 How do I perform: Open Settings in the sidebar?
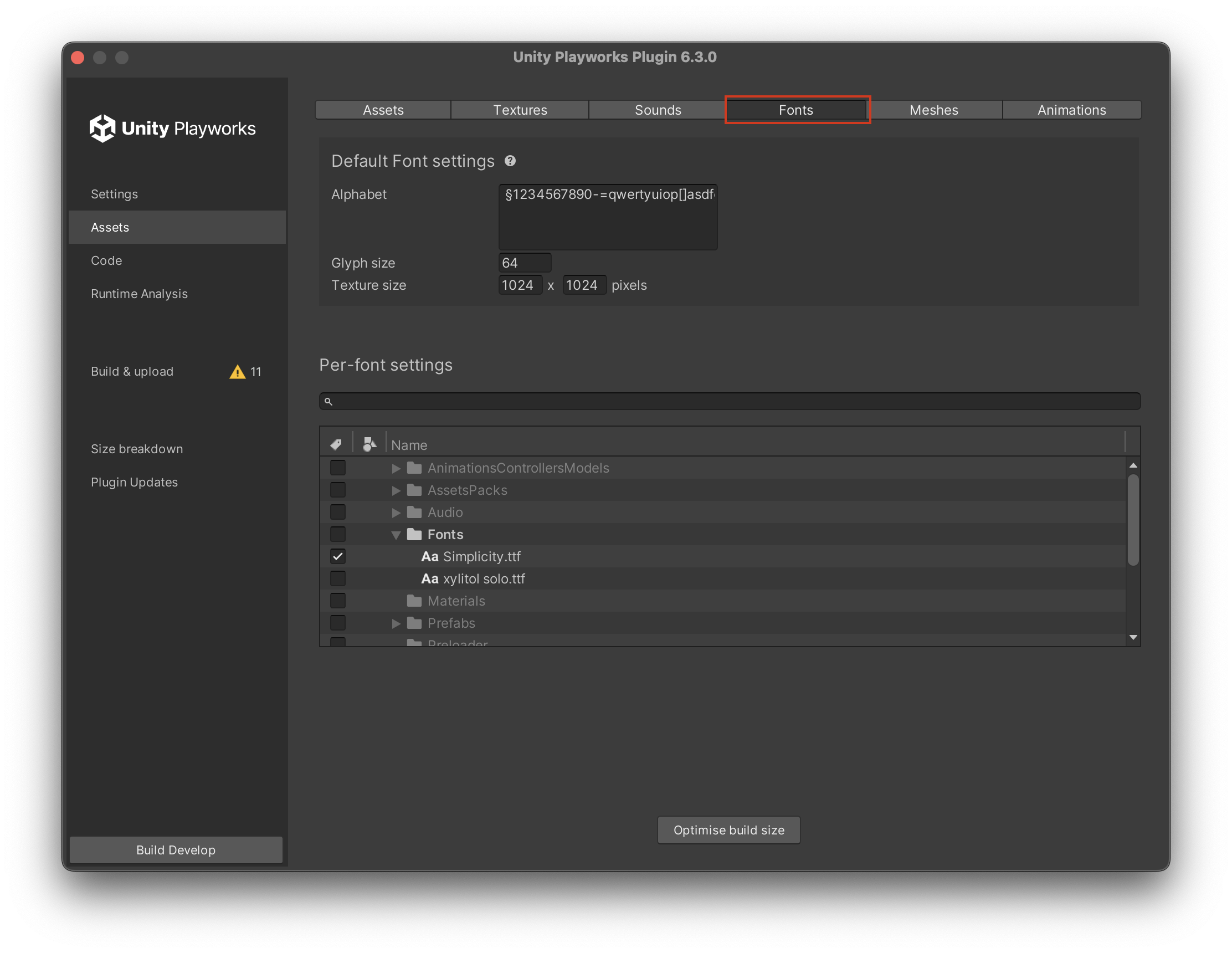(x=177, y=194)
